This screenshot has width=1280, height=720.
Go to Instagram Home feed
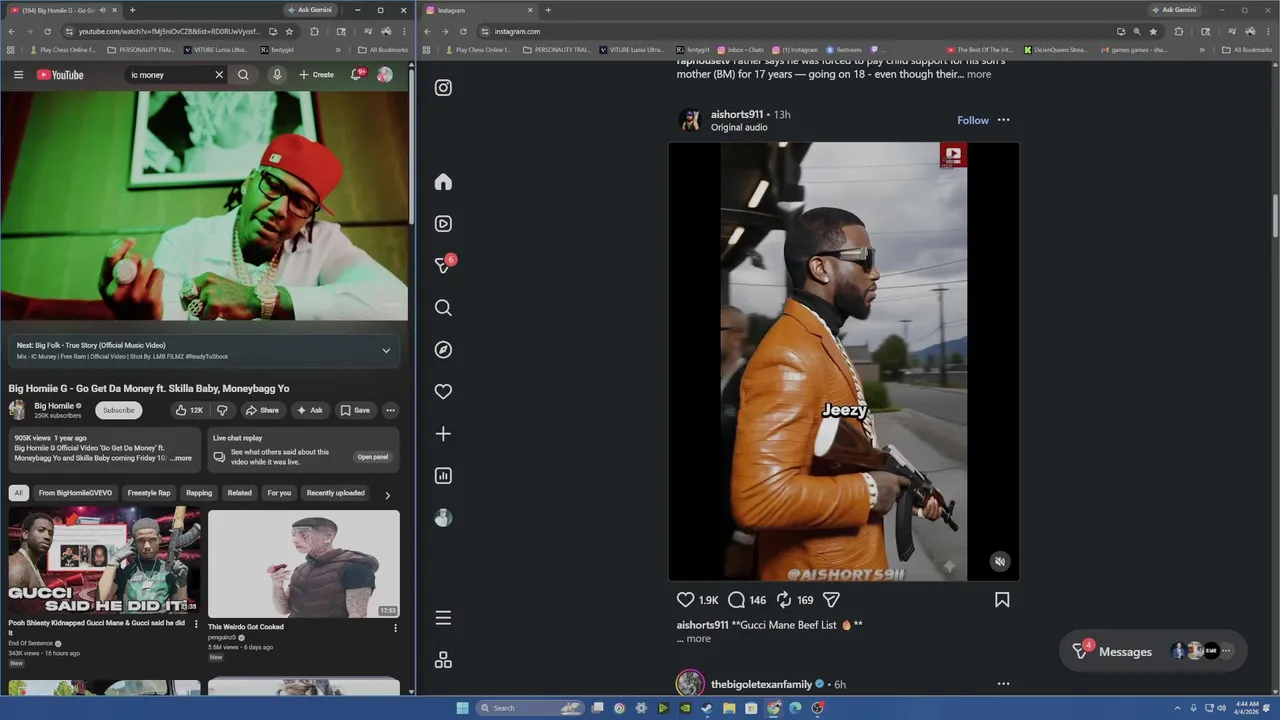pyautogui.click(x=443, y=182)
